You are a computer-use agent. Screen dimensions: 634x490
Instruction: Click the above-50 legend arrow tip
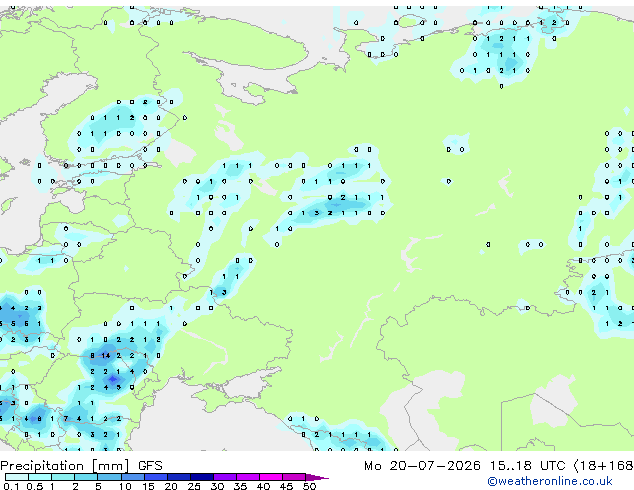click(317, 477)
